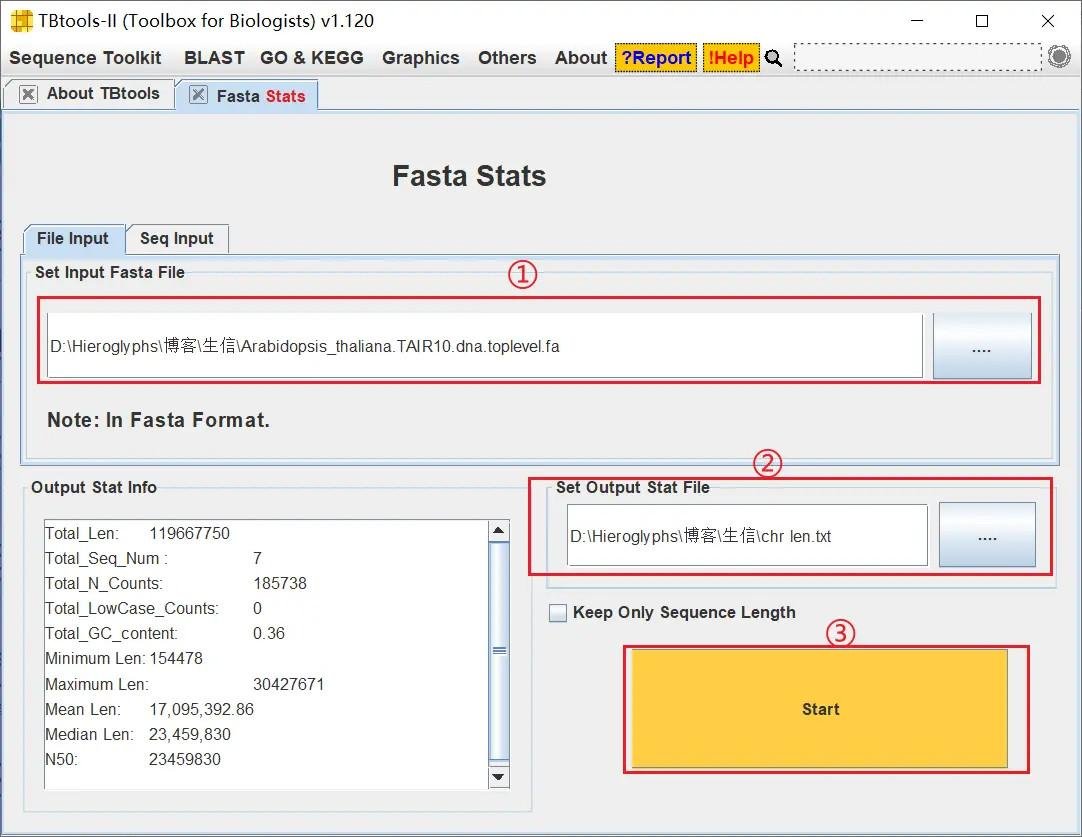
Task: Click the Note: In Fasta Format text
Action: coord(158,420)
